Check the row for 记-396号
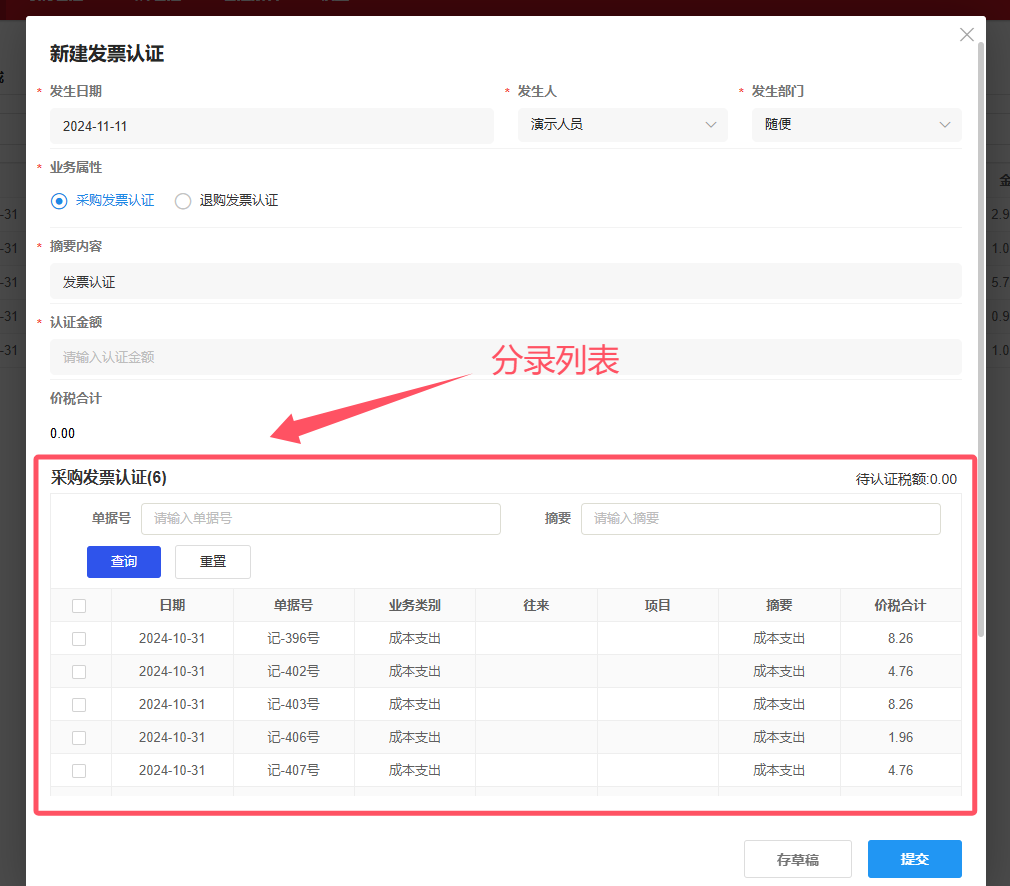The image size is (1010, 886). (x=79, y=639)
